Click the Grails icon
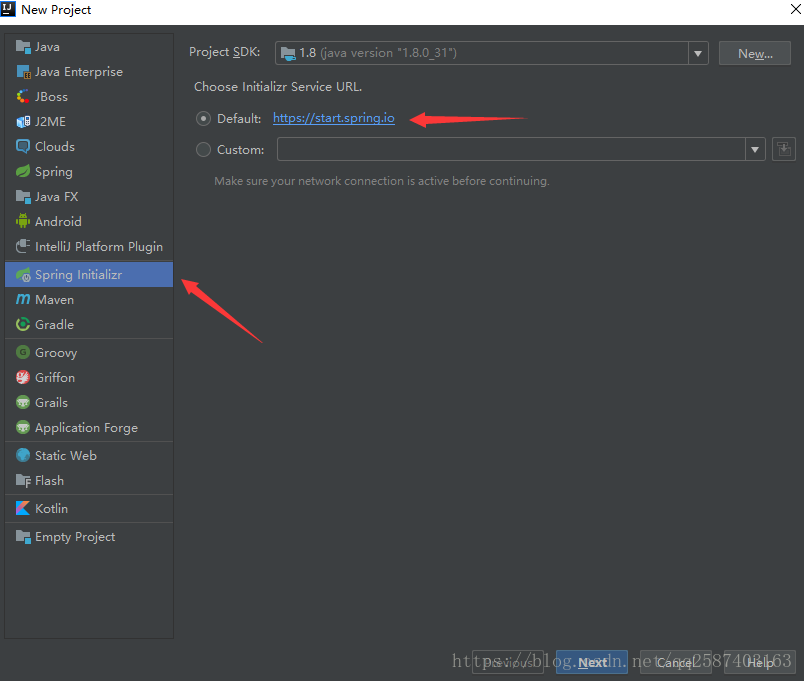Viewport: 804px width, 681px height. pos(23,403)
